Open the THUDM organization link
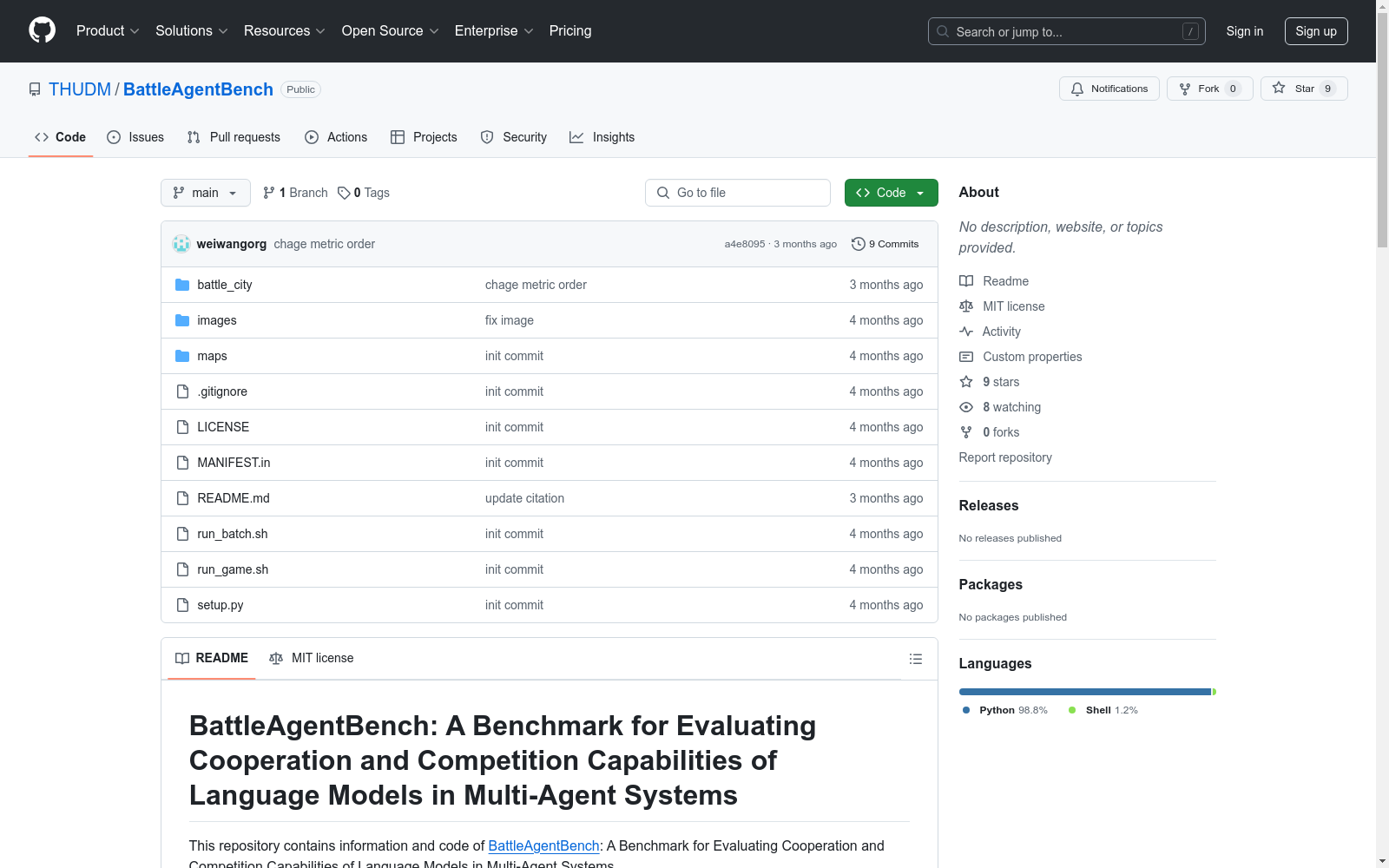 pos(80,89)
